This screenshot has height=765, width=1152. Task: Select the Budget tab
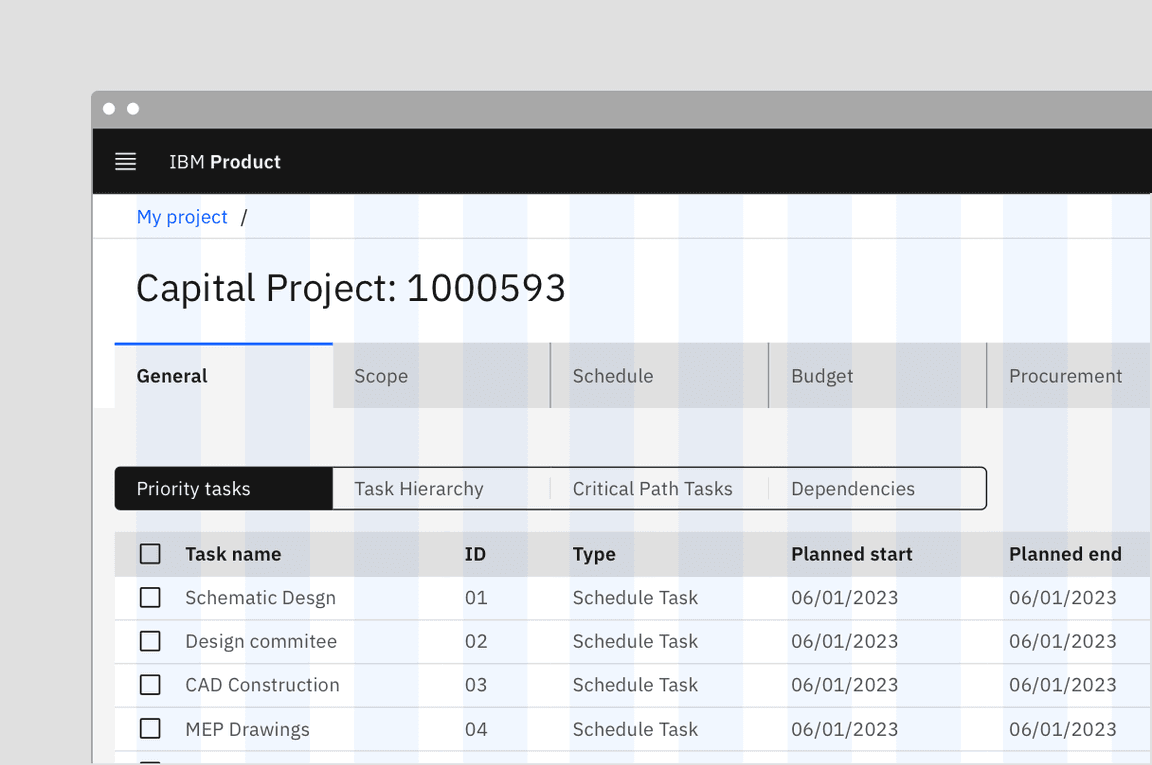click(821, 376)
